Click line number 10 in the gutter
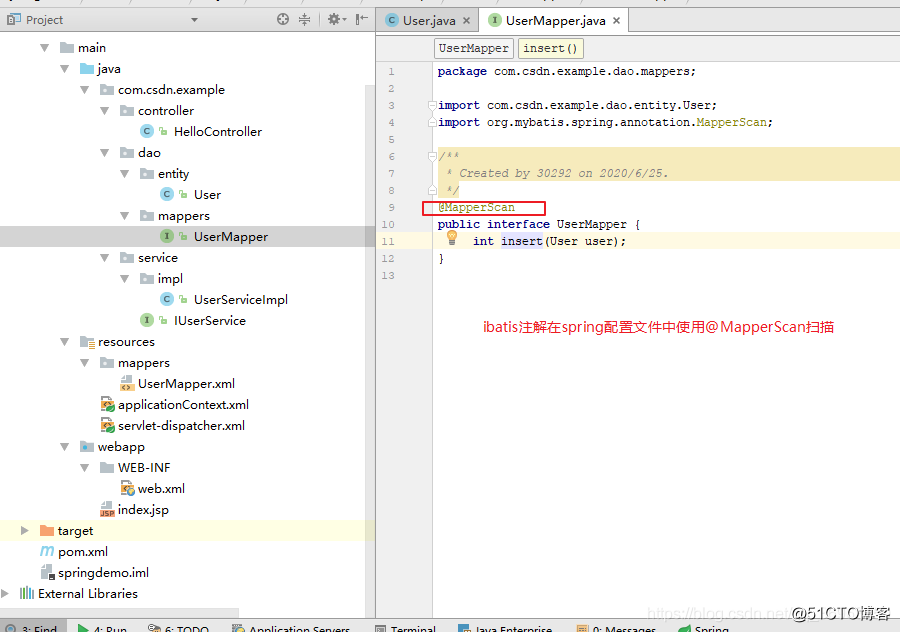900x632 pixels. [x=388, y=224]
